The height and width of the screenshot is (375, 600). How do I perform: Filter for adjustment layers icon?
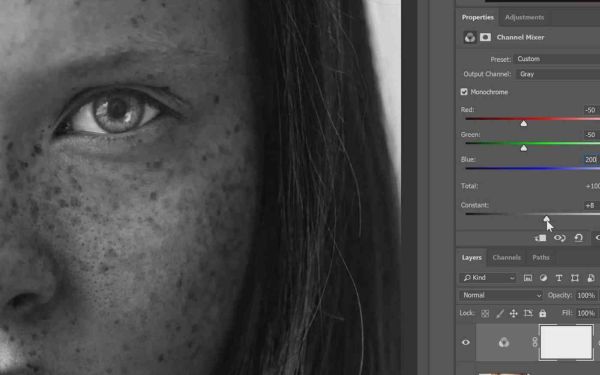coord(543,278)
